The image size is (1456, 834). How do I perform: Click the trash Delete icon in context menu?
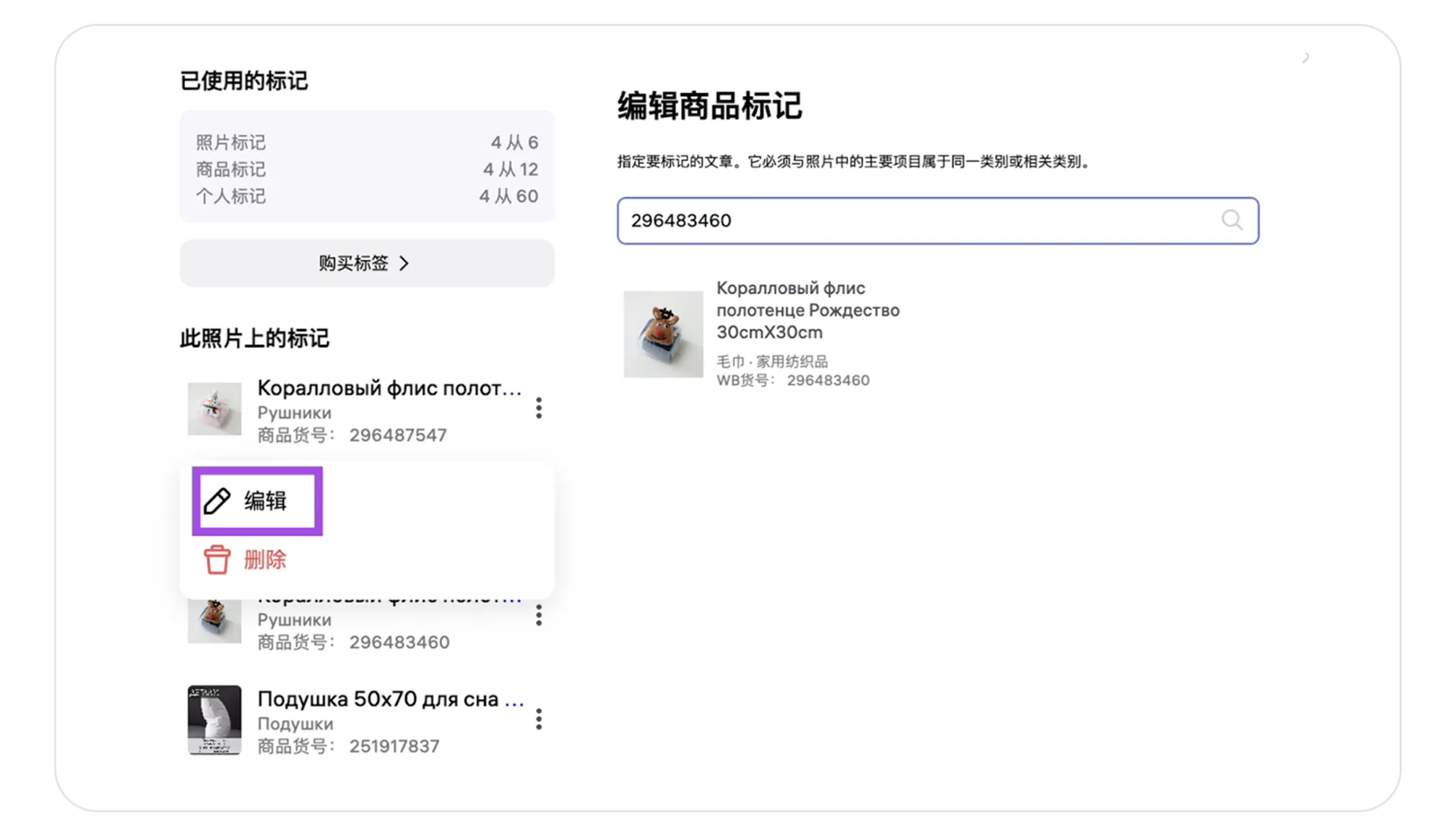pyautogui.click(x=216, y=560)
